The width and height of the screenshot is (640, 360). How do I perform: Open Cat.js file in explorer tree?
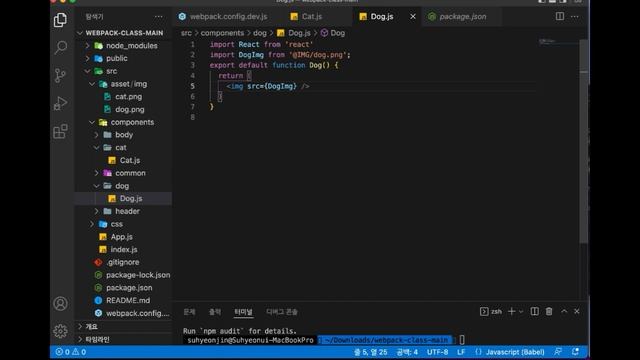[x=123, y=160]
